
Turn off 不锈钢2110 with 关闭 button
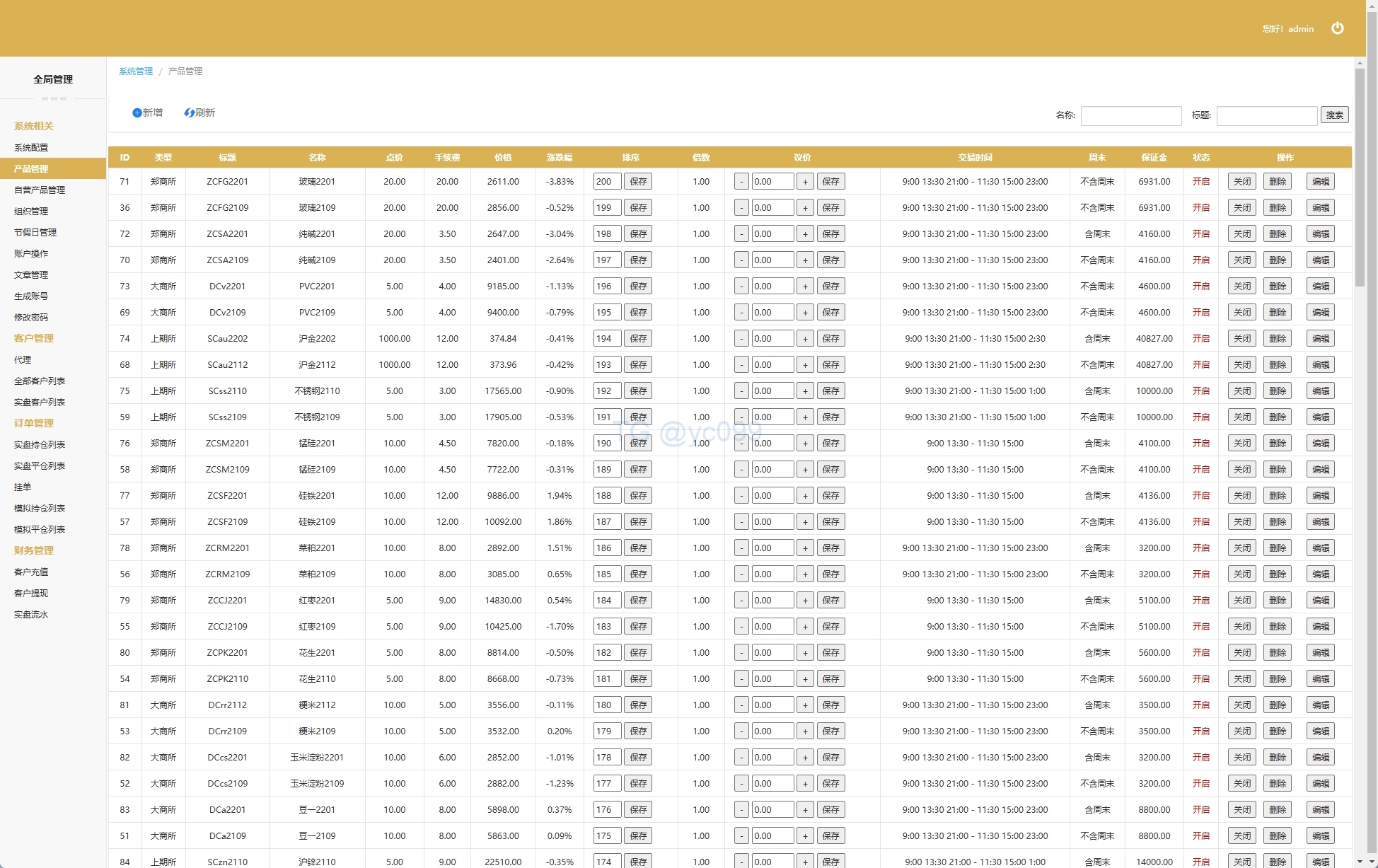[1241, 391]
